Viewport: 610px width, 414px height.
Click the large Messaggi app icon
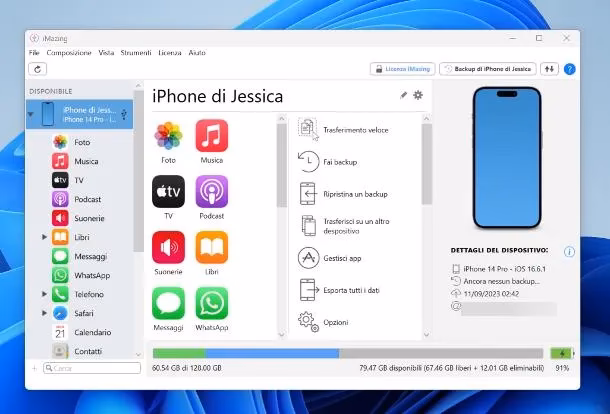[x=168, y=303]
